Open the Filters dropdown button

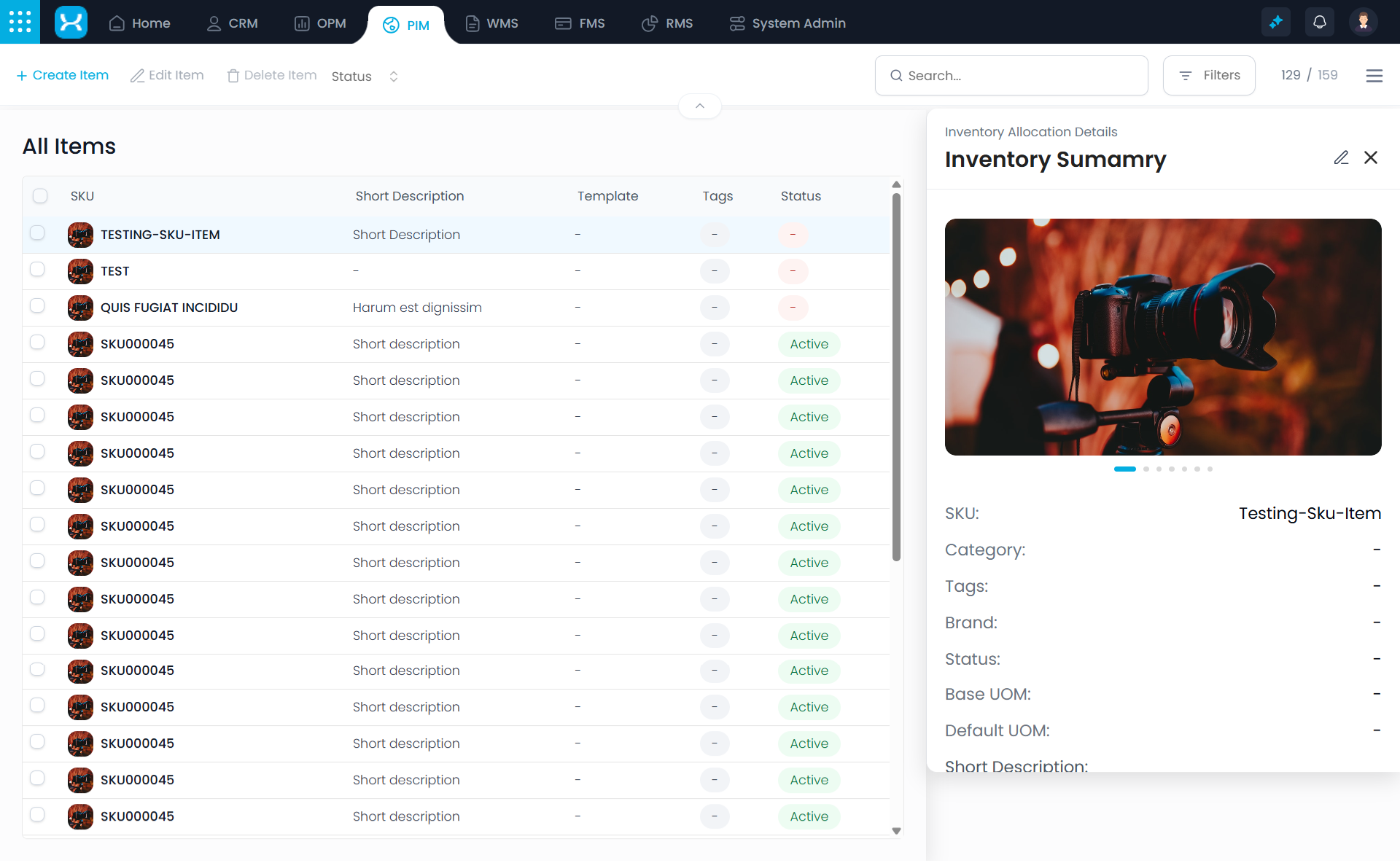pos(1208,75)
